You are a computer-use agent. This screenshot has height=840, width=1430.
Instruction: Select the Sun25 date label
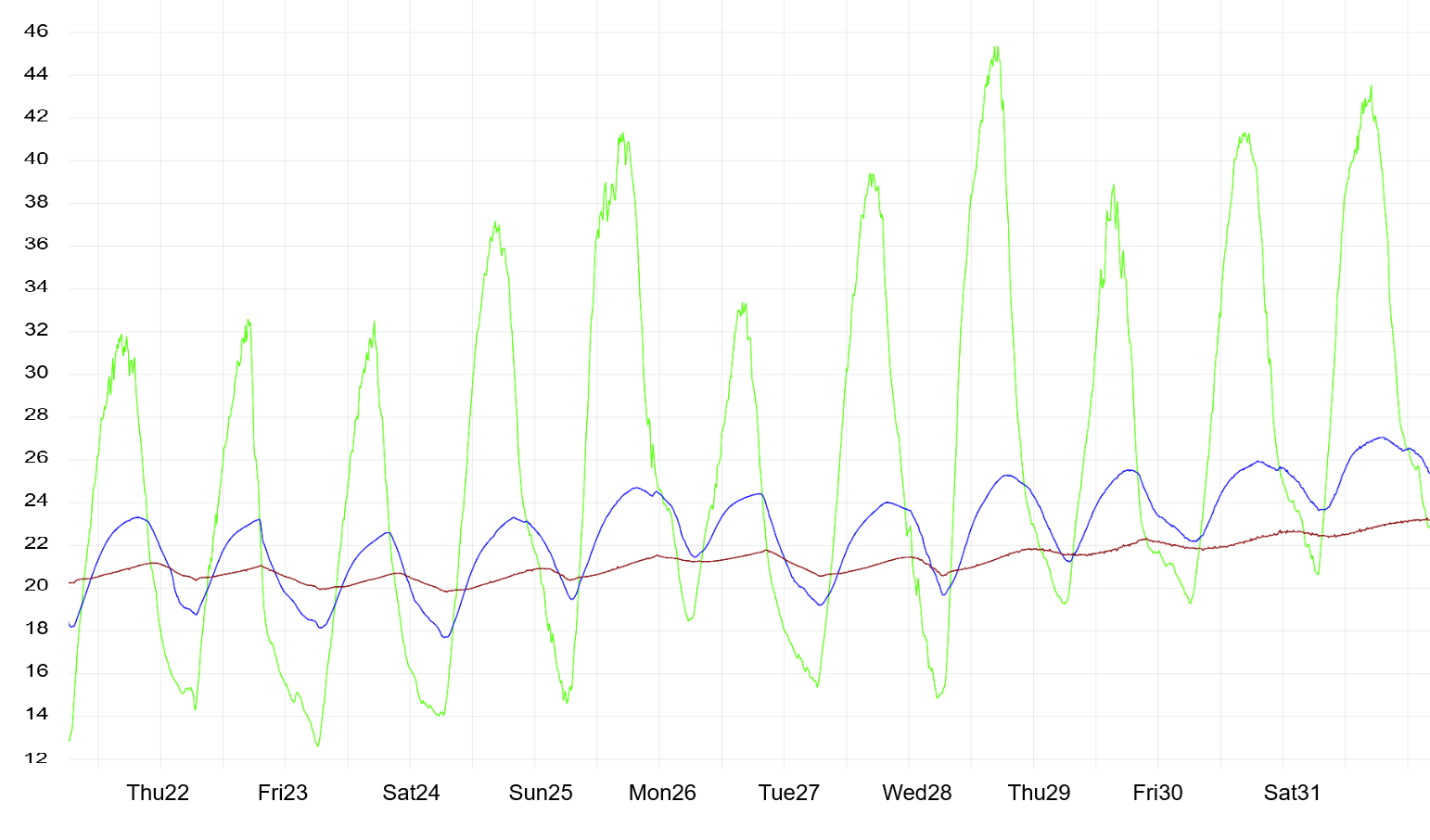[541, 793]
